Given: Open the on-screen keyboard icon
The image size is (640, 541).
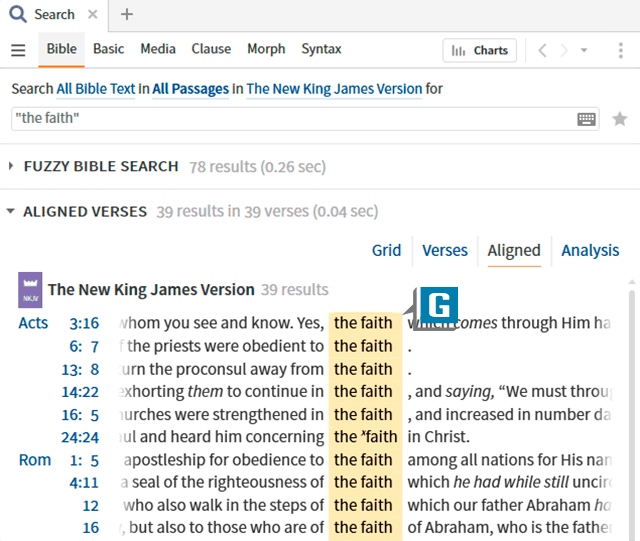Looking at the screenshot, I should [587, 119].
